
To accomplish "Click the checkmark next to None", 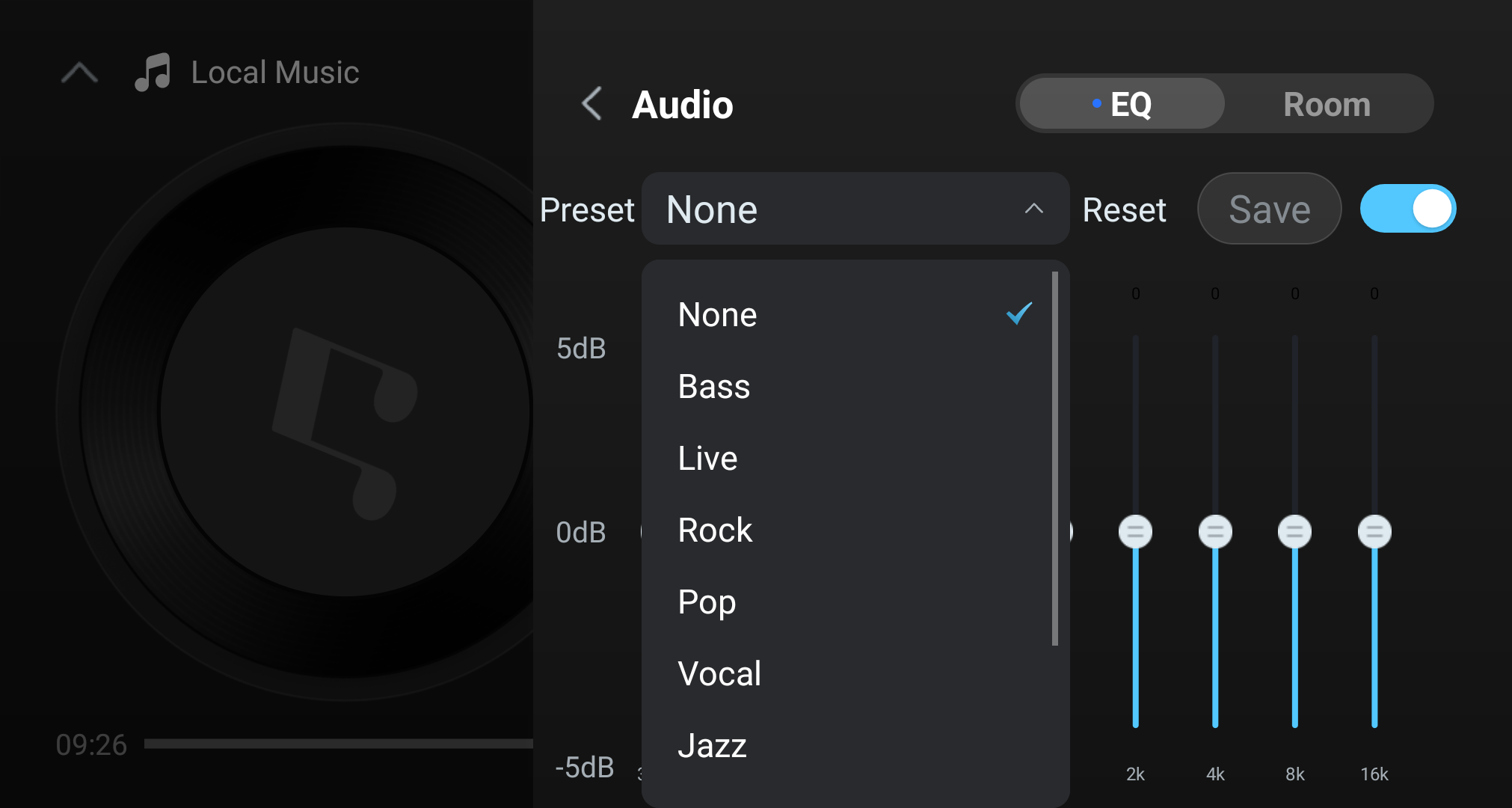I will click(x=1019, y=313).
